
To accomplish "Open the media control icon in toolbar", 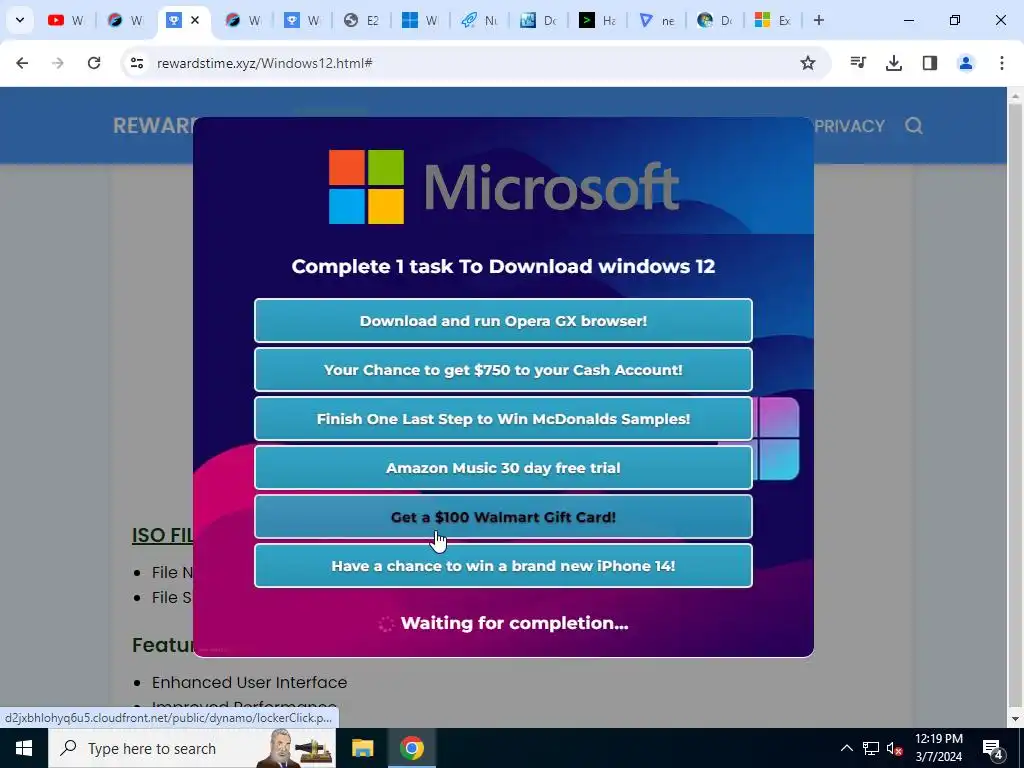I will pyautogui.click(x=858, y=63).
